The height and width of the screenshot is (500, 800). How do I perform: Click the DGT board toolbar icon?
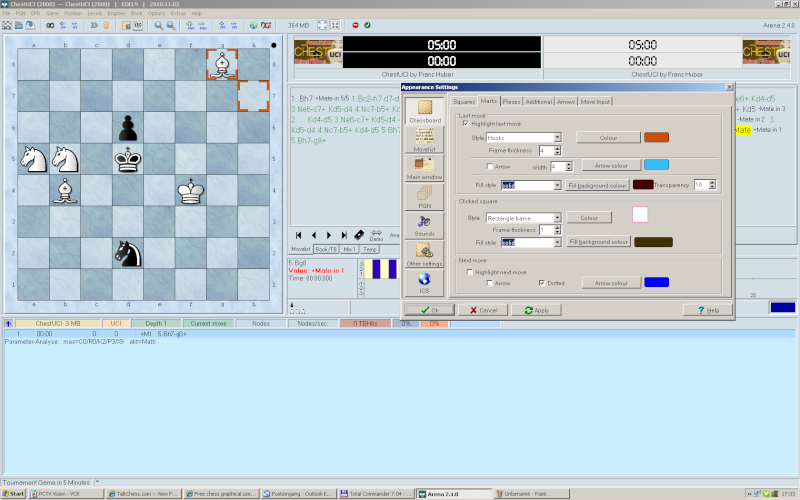[266, 25]
